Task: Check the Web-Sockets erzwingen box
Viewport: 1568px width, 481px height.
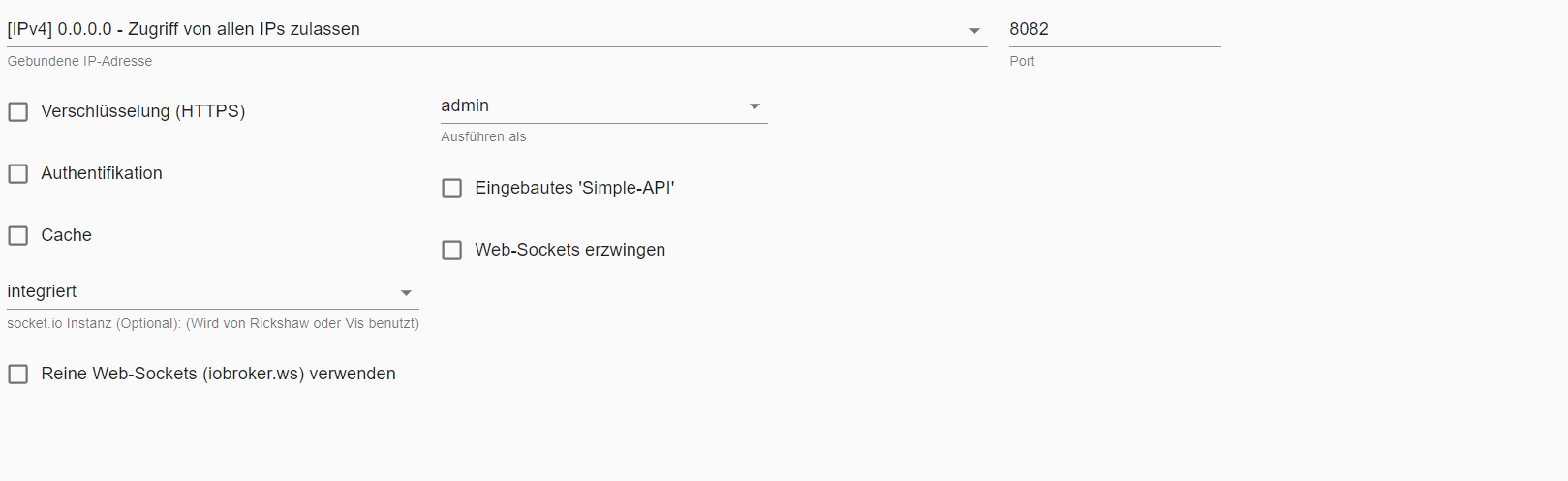Action: (x=452, y=251)
